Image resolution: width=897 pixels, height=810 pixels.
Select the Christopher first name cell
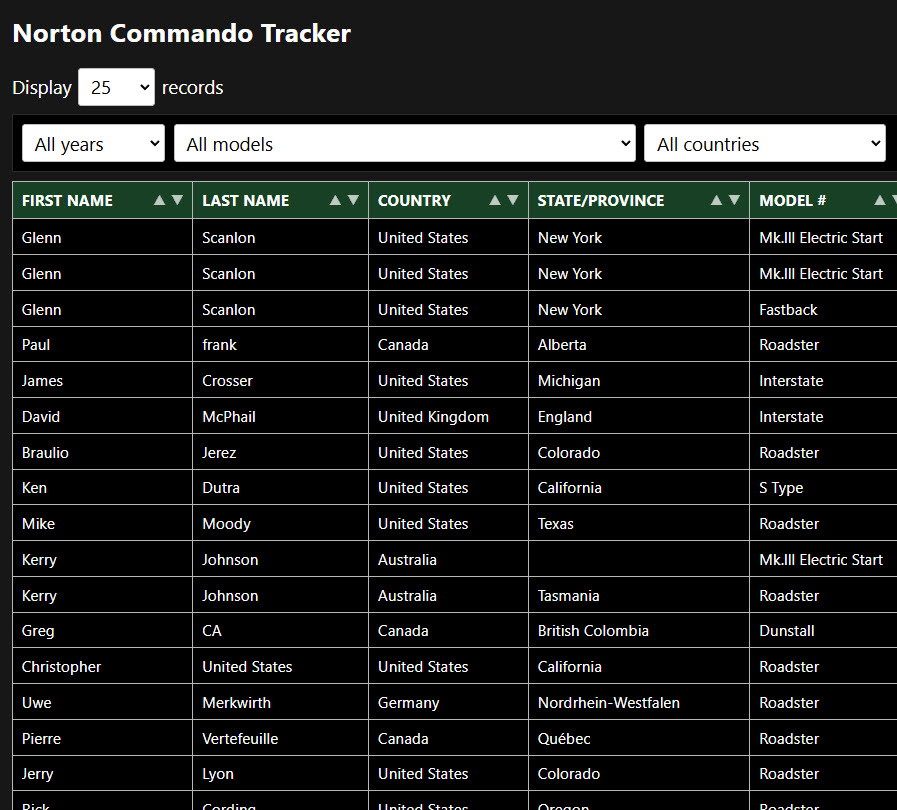point(102,666)
